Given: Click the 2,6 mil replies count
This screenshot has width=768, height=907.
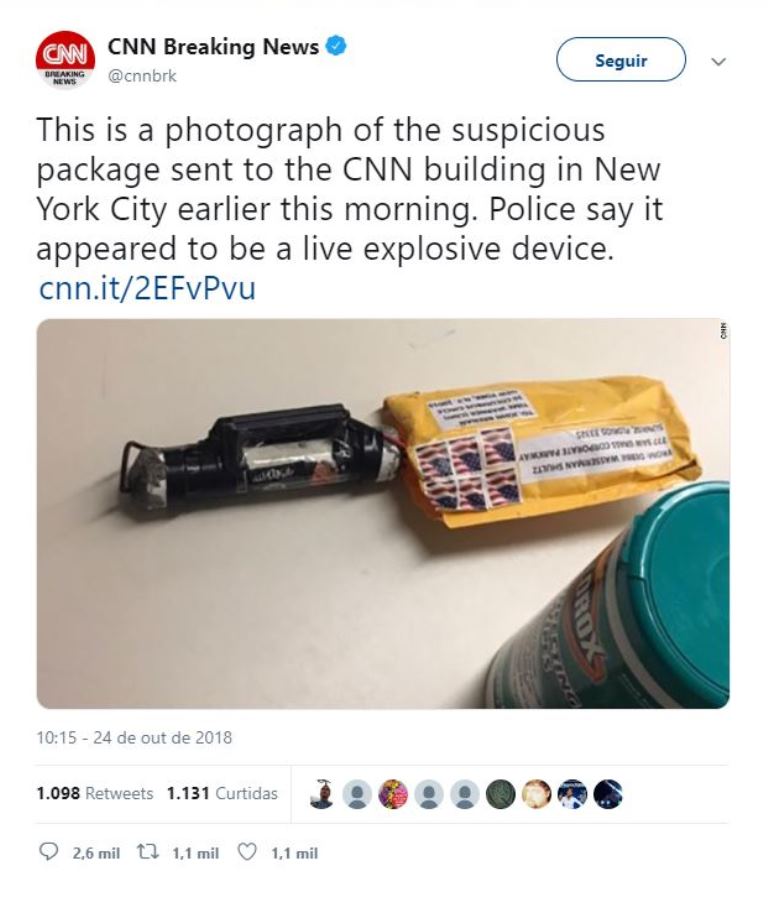Looking at the screenshot, I should 96,853.
